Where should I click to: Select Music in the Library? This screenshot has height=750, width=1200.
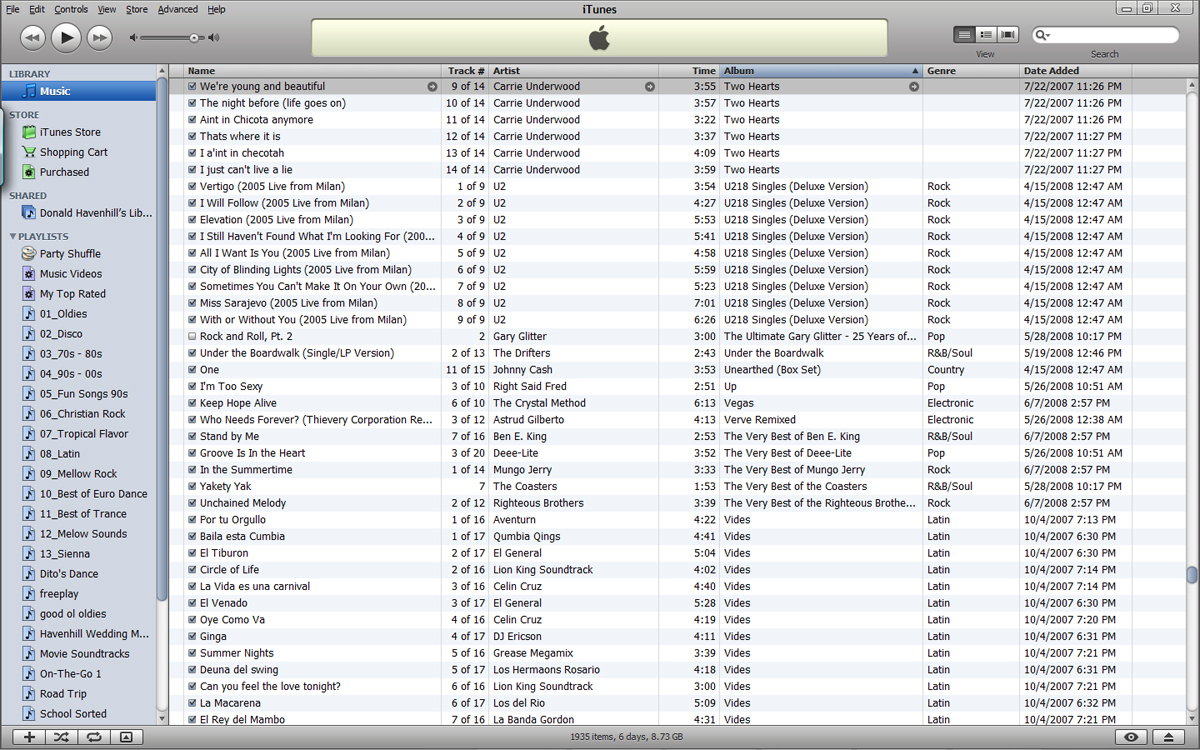pos(78,91)
